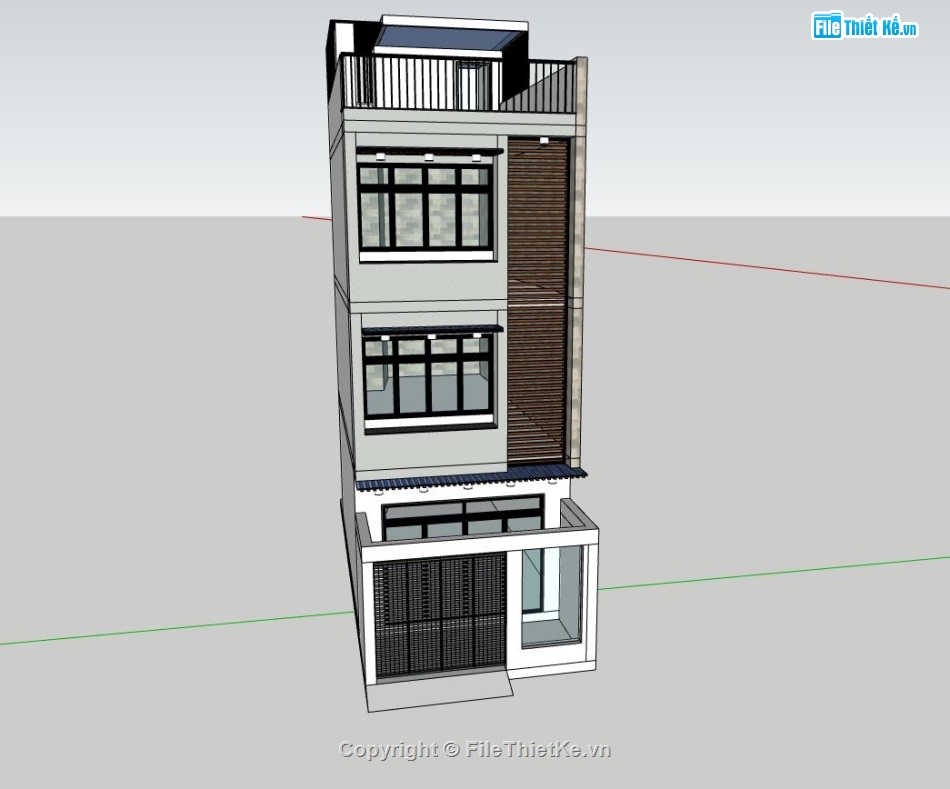Select the ground floor glass entrance door

(x=551, y=596)
